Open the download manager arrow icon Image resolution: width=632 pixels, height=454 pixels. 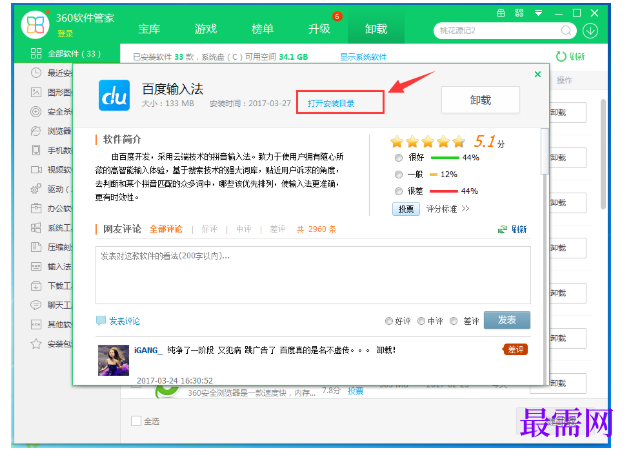coord(590,31)
